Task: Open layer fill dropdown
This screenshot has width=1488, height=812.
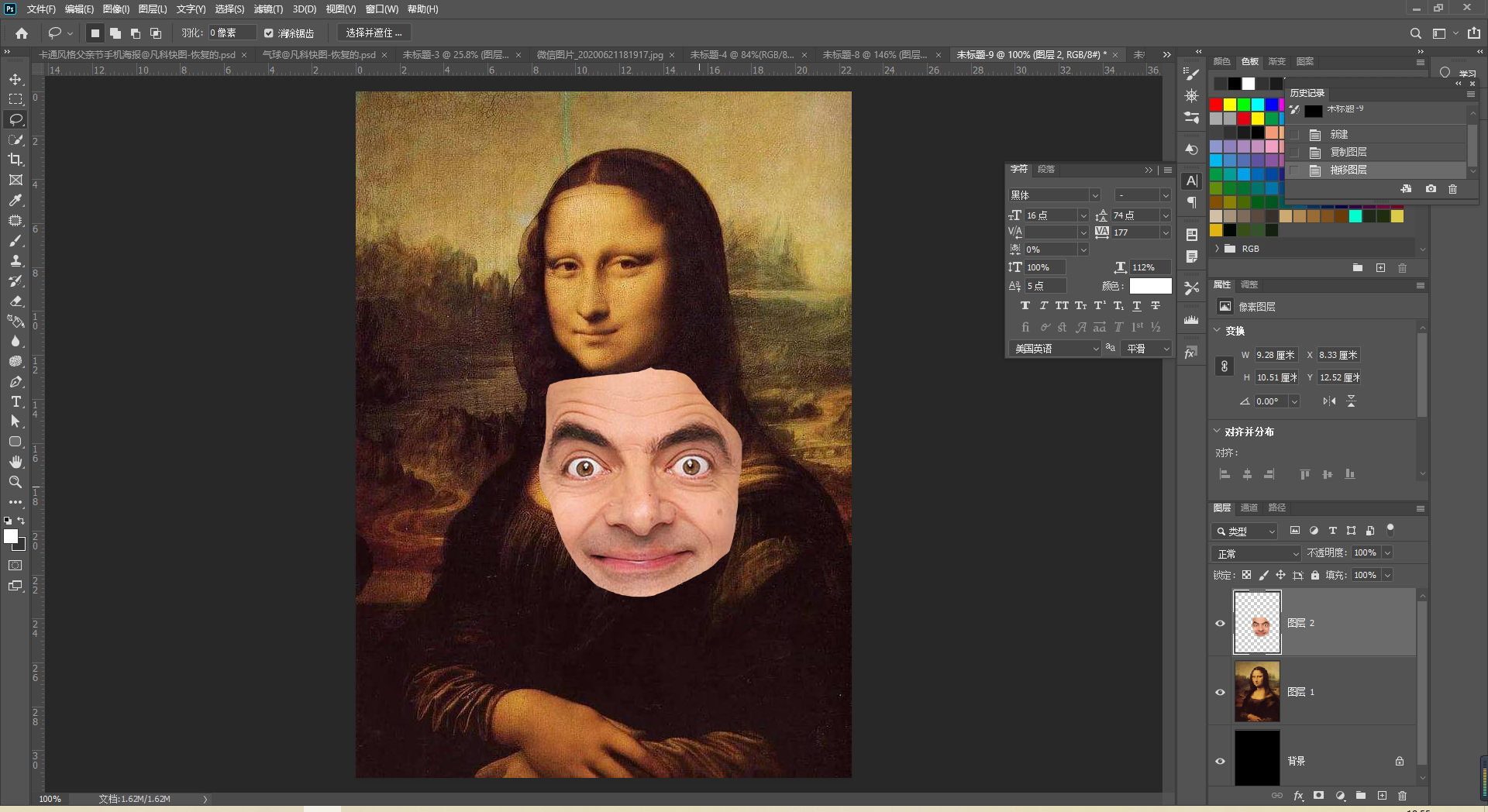Action: [1387, 575]
